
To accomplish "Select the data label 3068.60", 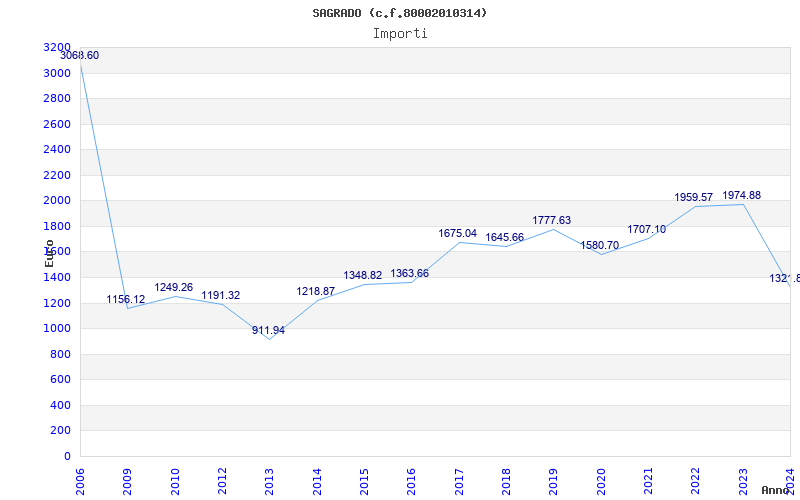I will (80, 56).
